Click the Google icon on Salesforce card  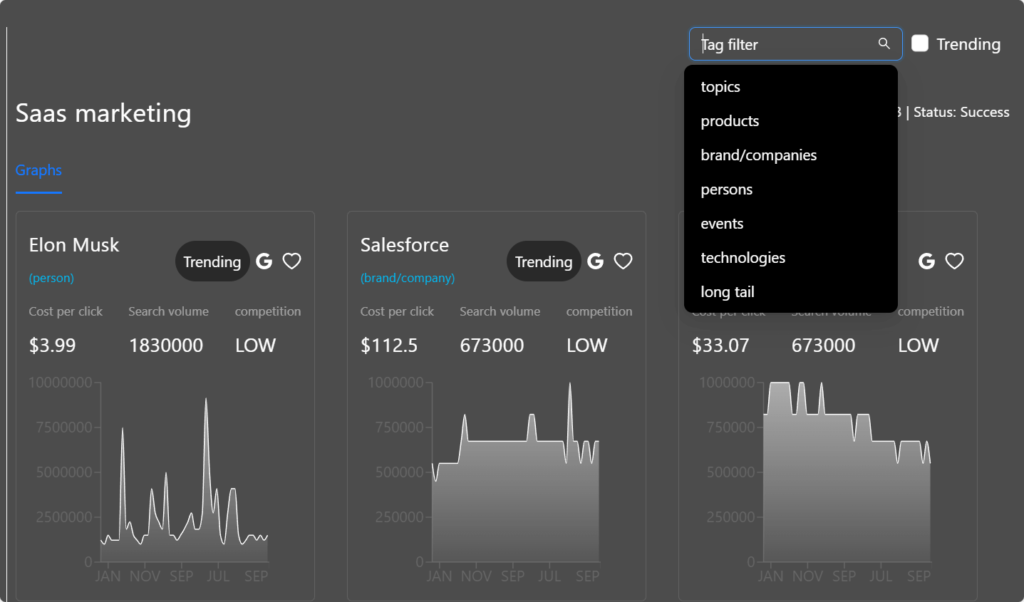[x=595, y=261]
